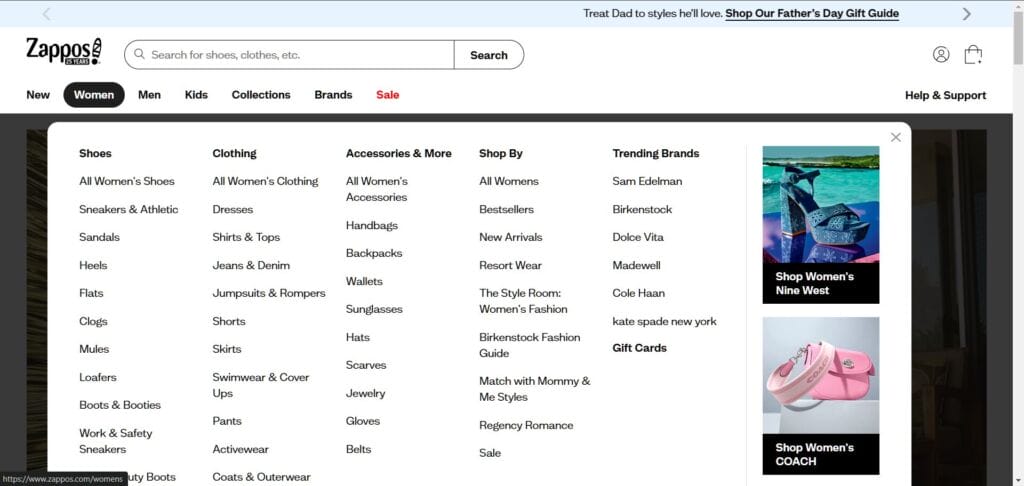Open Resort Wear
Viewport: 1024px width, 486px height.
click(x=510, y=265)
